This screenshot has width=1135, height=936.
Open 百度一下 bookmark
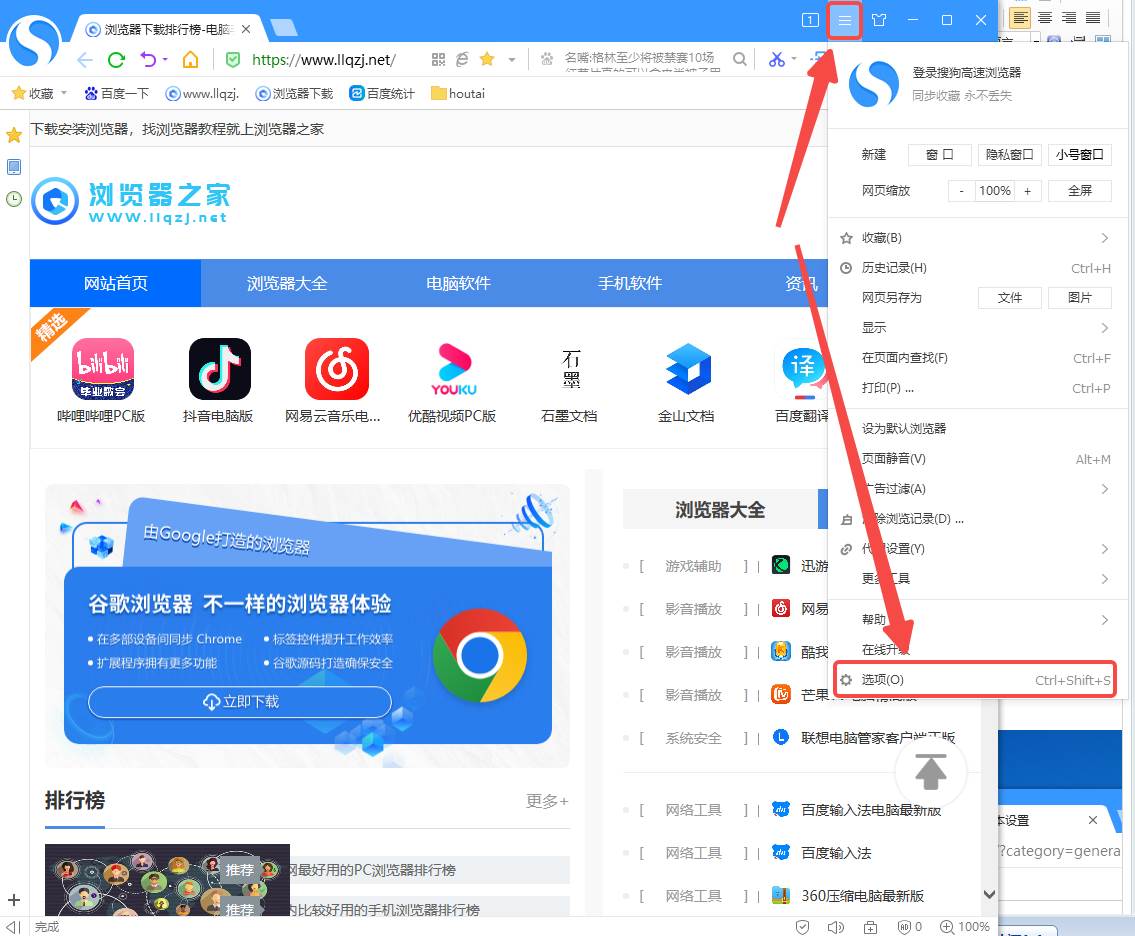tap(117, 93)
